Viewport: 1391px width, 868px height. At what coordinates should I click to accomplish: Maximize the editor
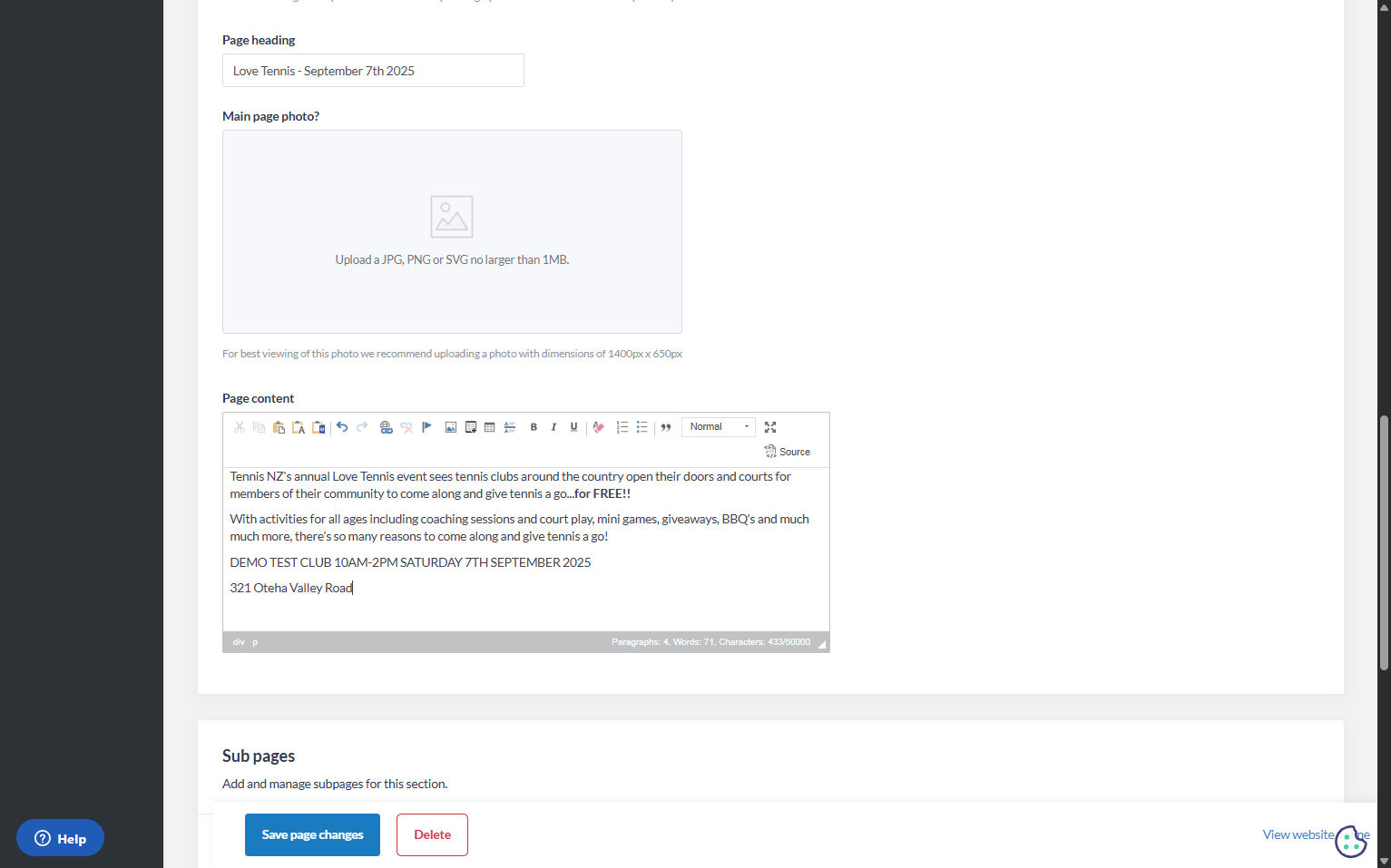click(770, 427)
